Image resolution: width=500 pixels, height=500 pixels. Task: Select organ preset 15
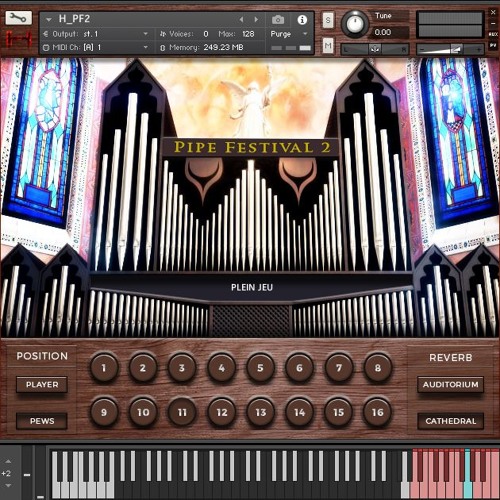pyautogui.click(x=339, y=412)
